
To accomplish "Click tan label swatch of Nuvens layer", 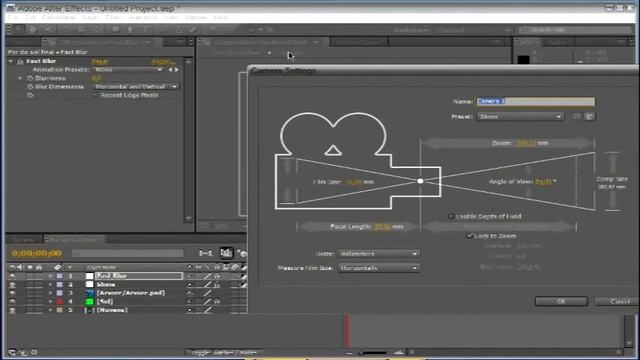I will click(x=60, y=310).
